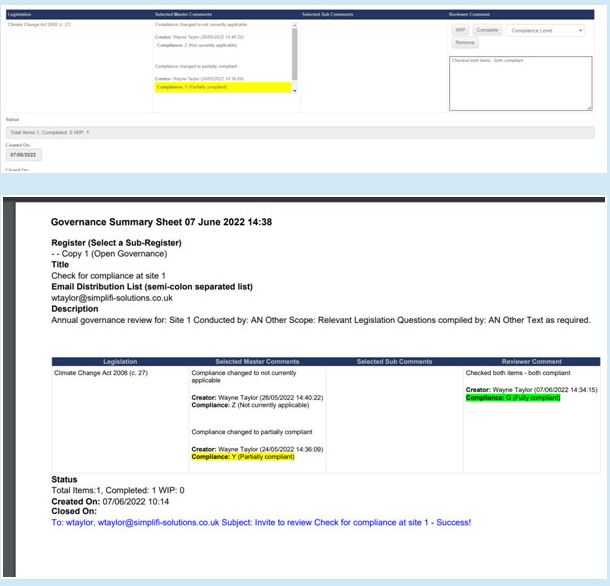Open the Compliance Level dropdown
Image resolution: width=610 pixels, height=586 pixels.
(x=544, y=31)
